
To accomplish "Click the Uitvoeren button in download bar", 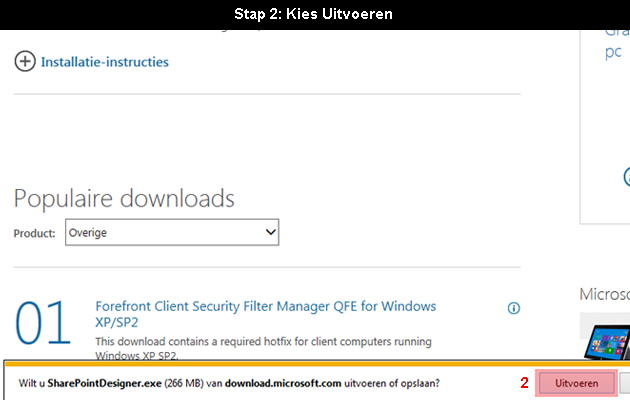I will click(577, 383).
